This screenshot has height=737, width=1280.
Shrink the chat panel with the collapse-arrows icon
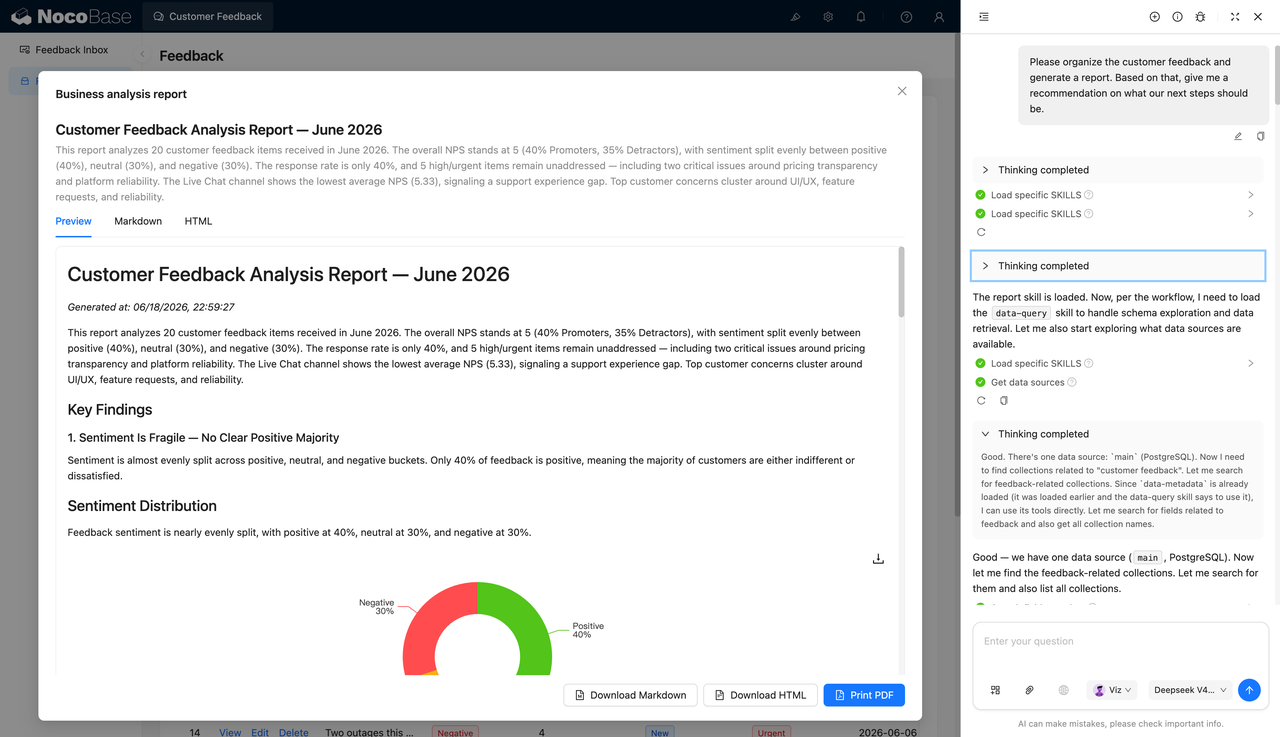(x=1235, y=17)
